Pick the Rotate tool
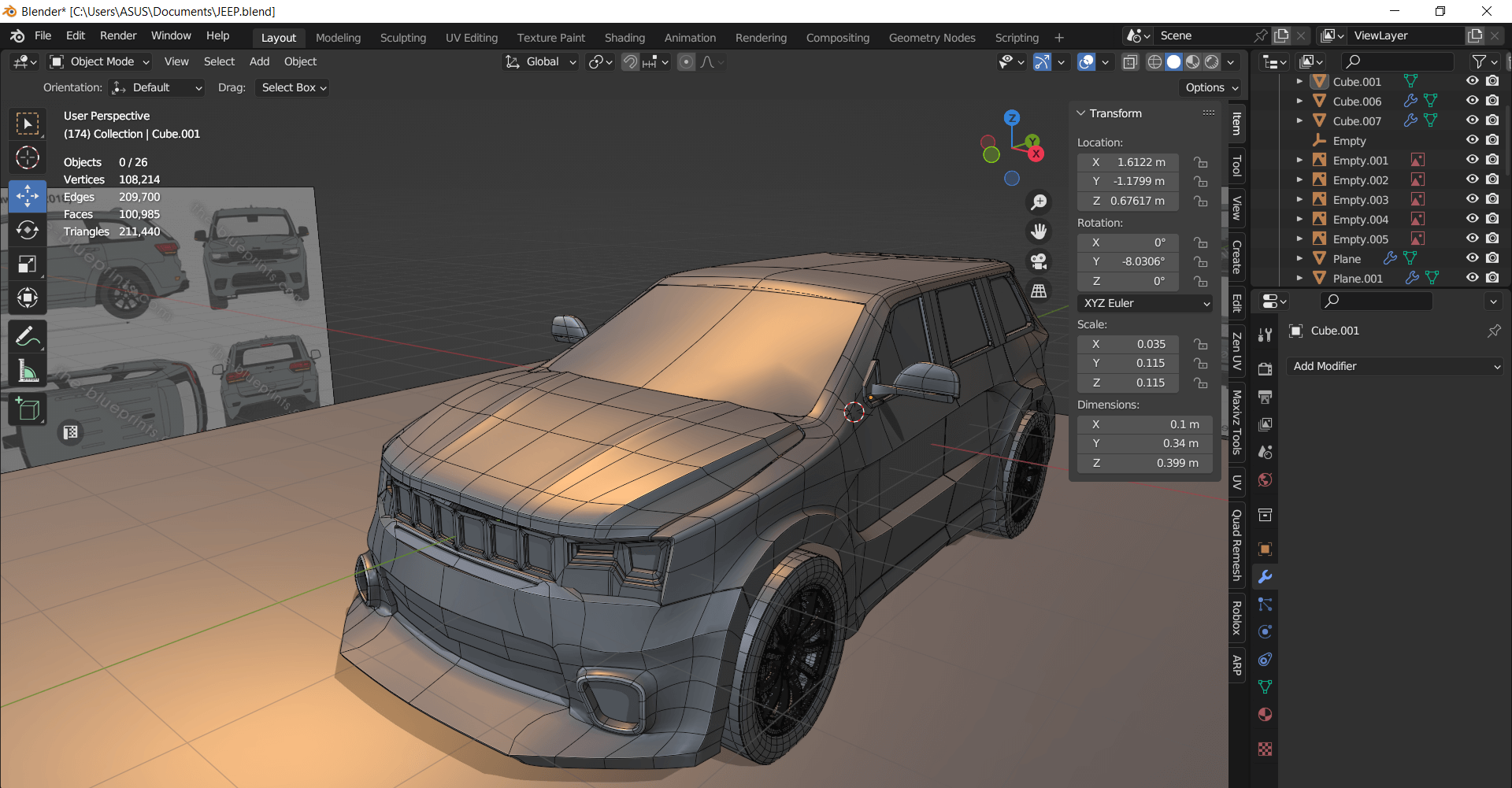Screen dimensions: 1512x788 click(28, 230)
